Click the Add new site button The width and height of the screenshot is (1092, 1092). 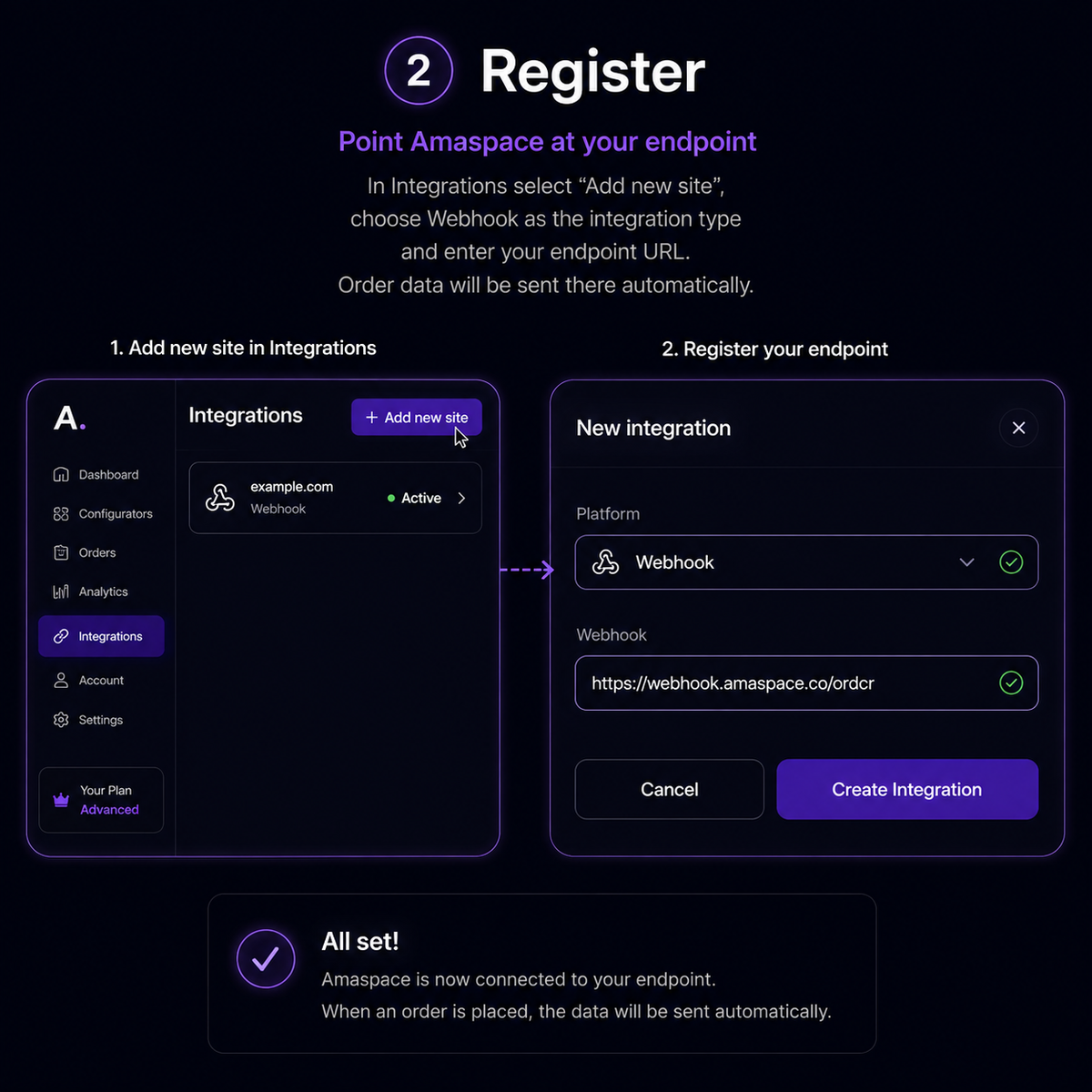tap(417, 417)
